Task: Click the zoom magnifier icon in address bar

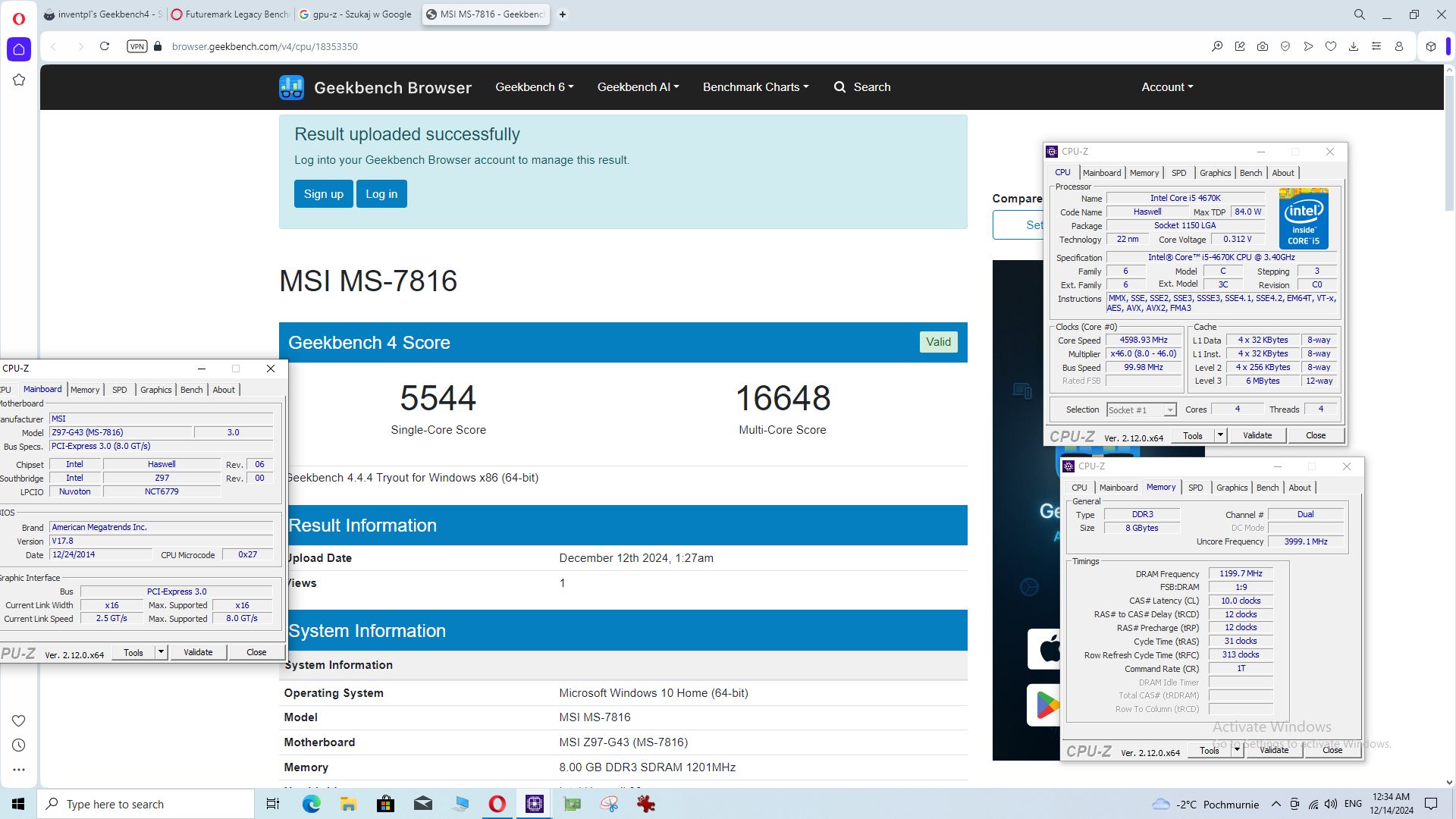Action: pyautogui.click(x=1217, y=46)
